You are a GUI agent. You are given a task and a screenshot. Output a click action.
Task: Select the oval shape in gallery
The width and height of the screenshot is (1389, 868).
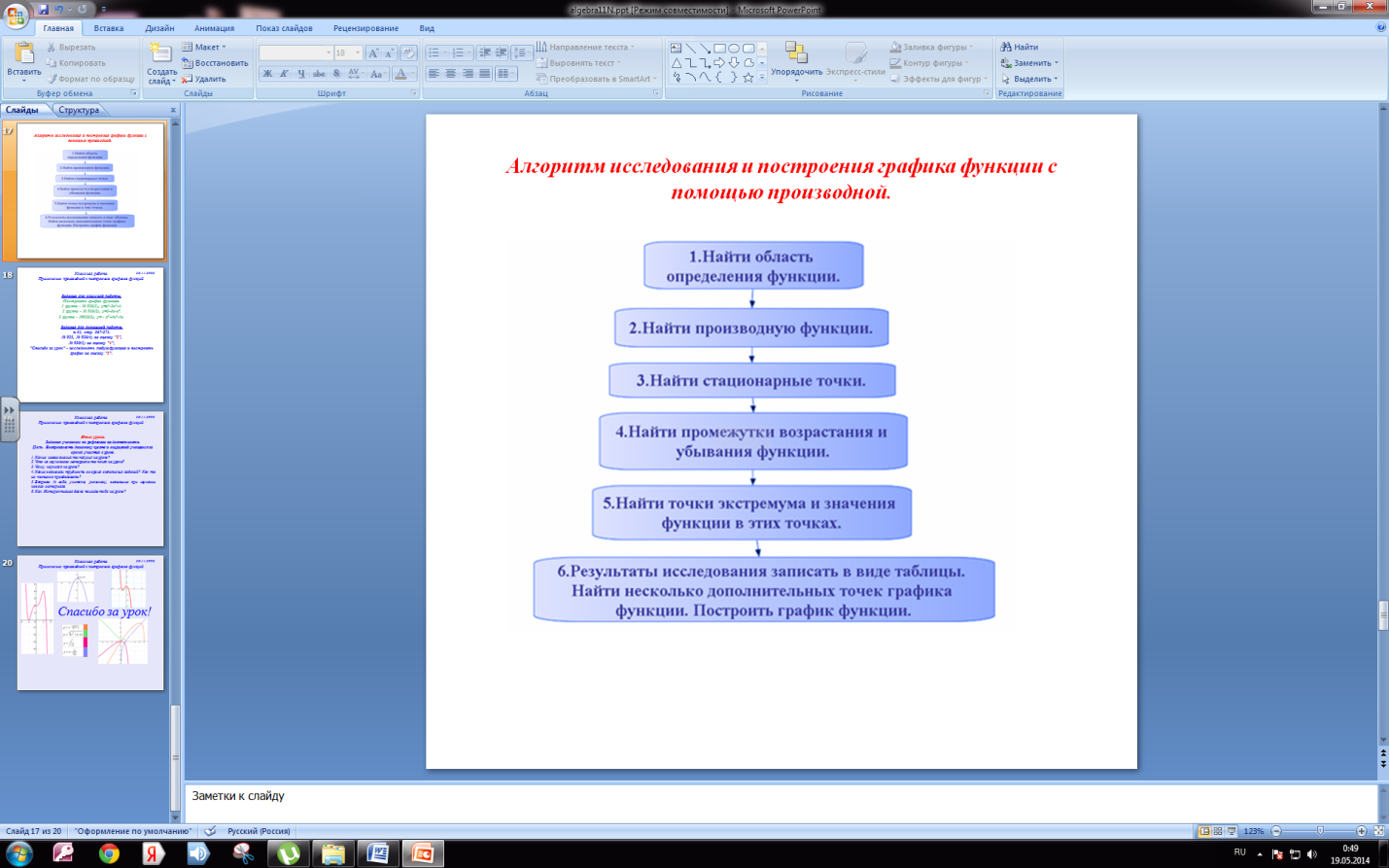(x=734, y=48)
